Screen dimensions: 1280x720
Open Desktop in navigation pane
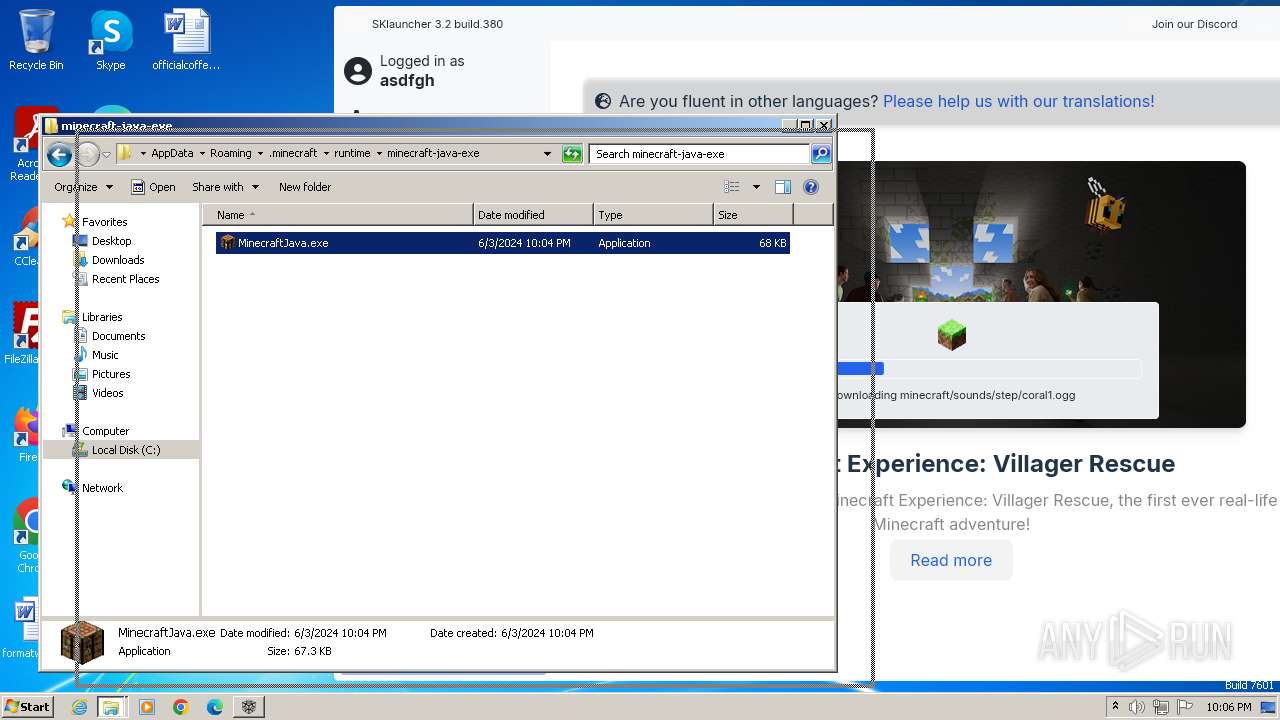coord(111,241)
